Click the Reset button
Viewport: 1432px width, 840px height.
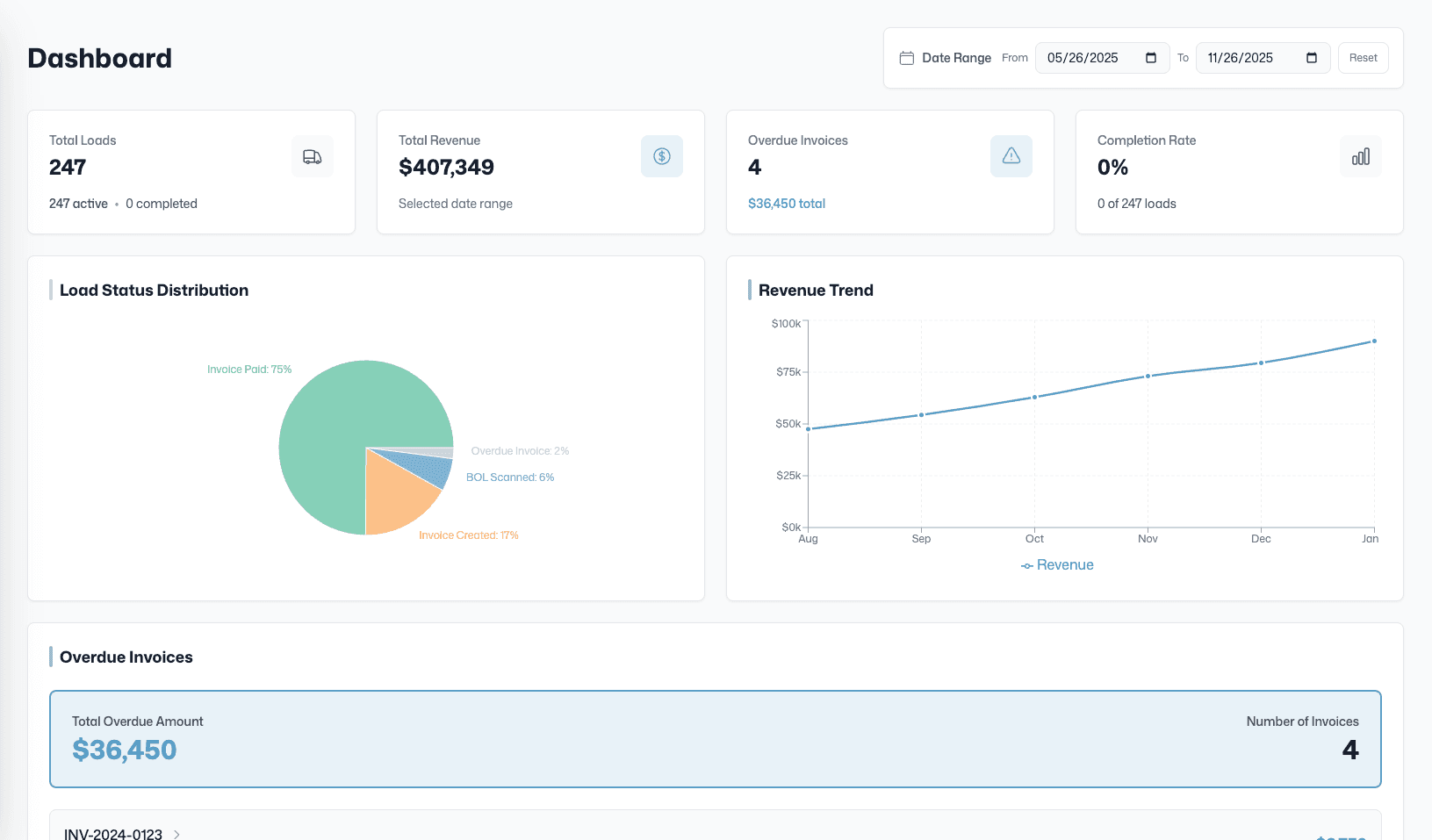coord(1363,57)
